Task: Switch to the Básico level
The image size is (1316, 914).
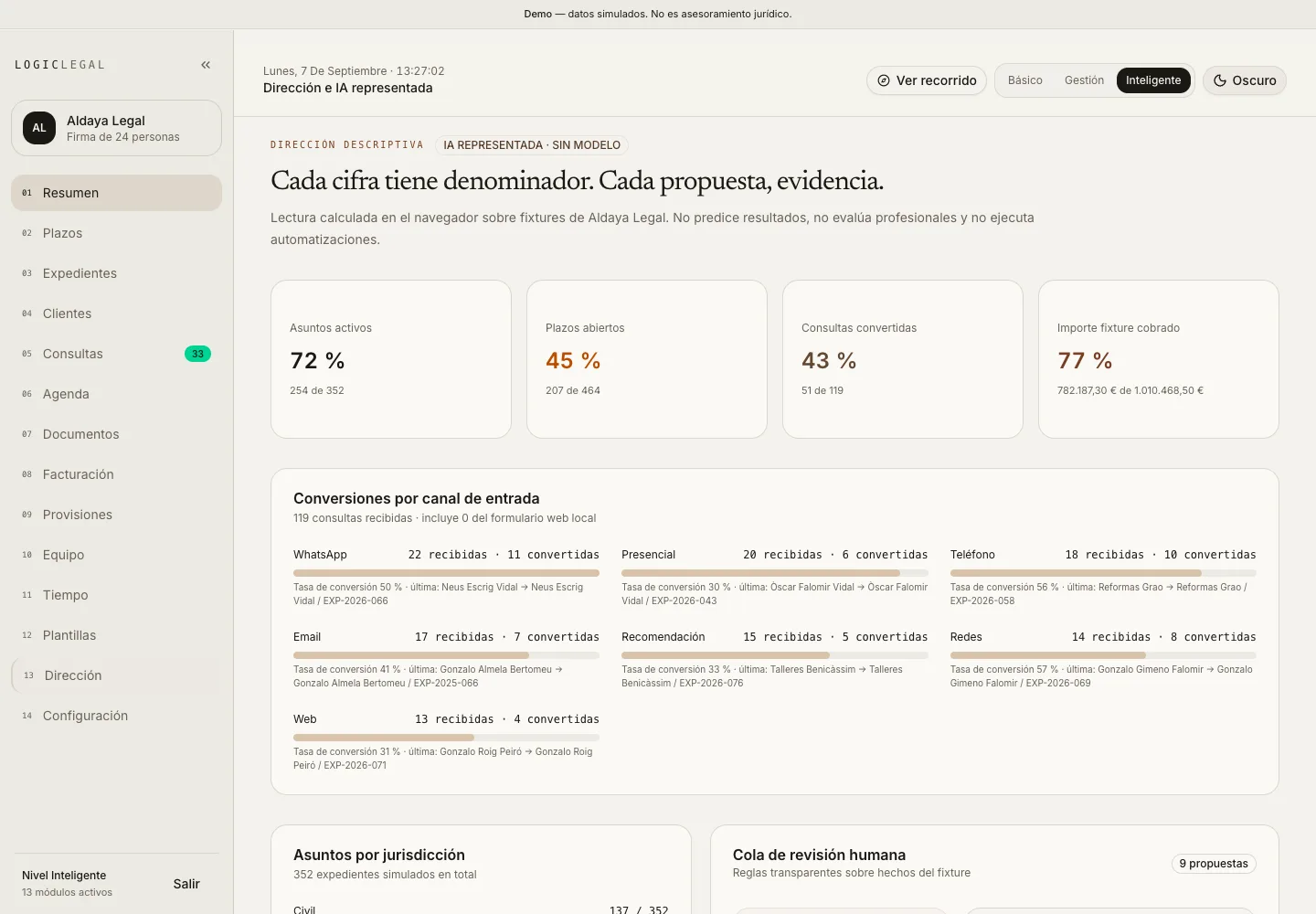Action: (1025, 80)
